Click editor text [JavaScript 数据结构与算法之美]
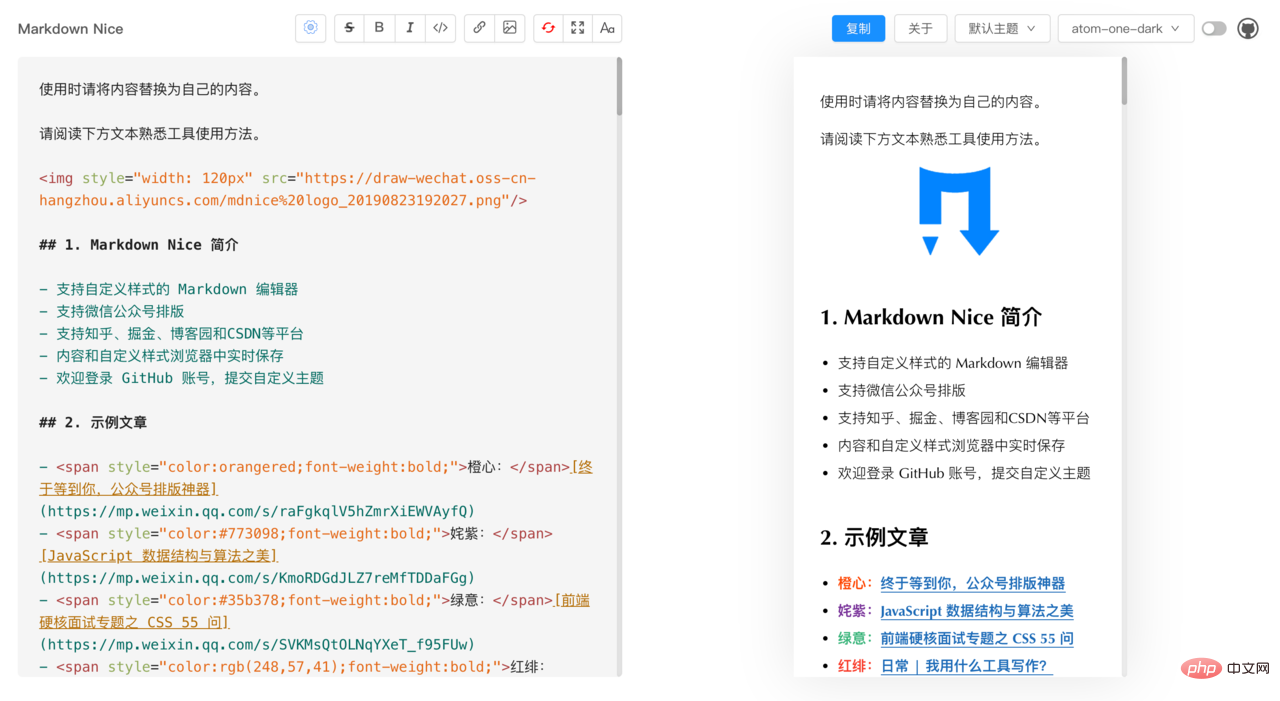Viewport: 1280px width, 701px height. (159, 556)
